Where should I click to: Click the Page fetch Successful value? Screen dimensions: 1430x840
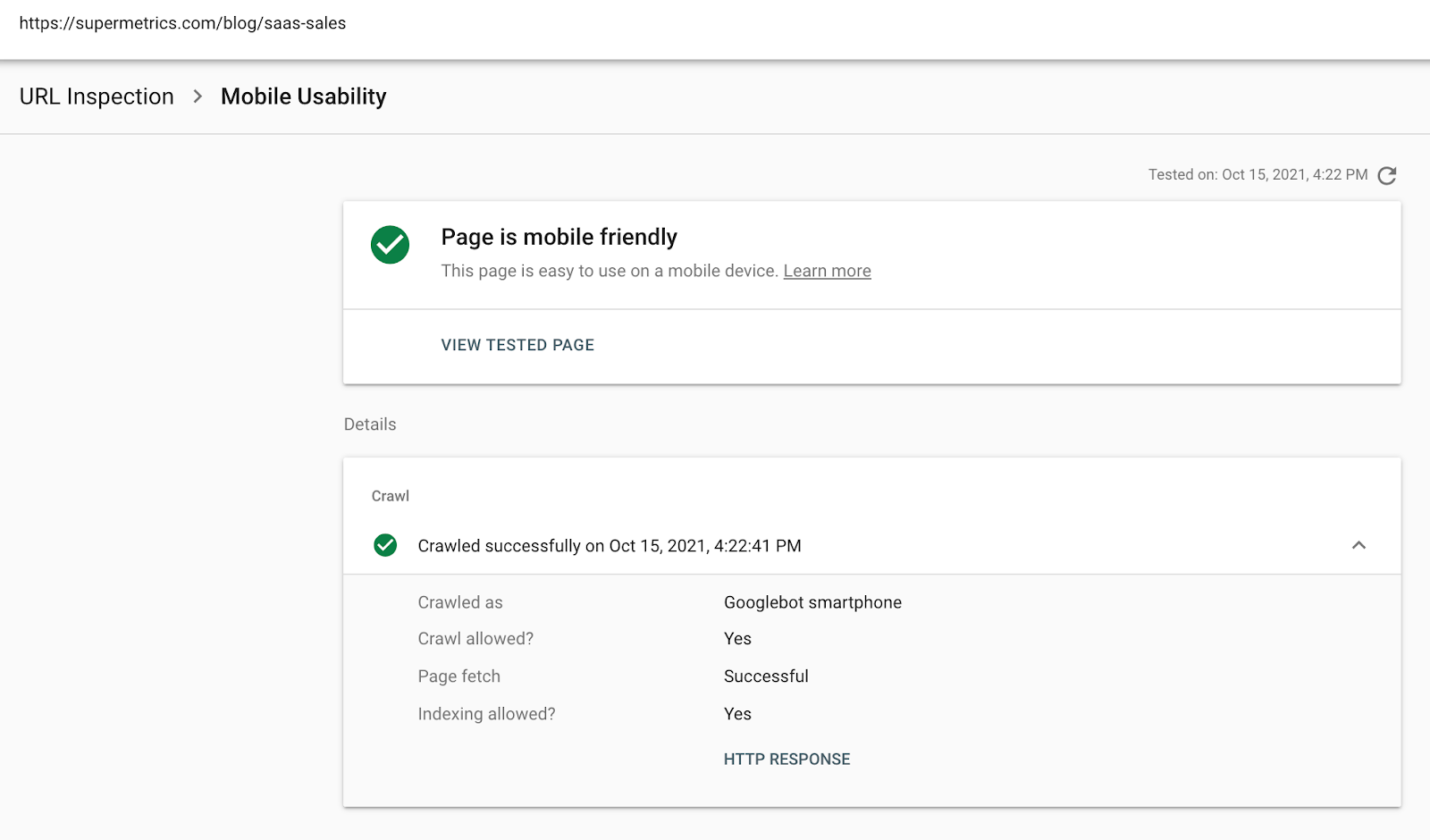tap(766, 676)
